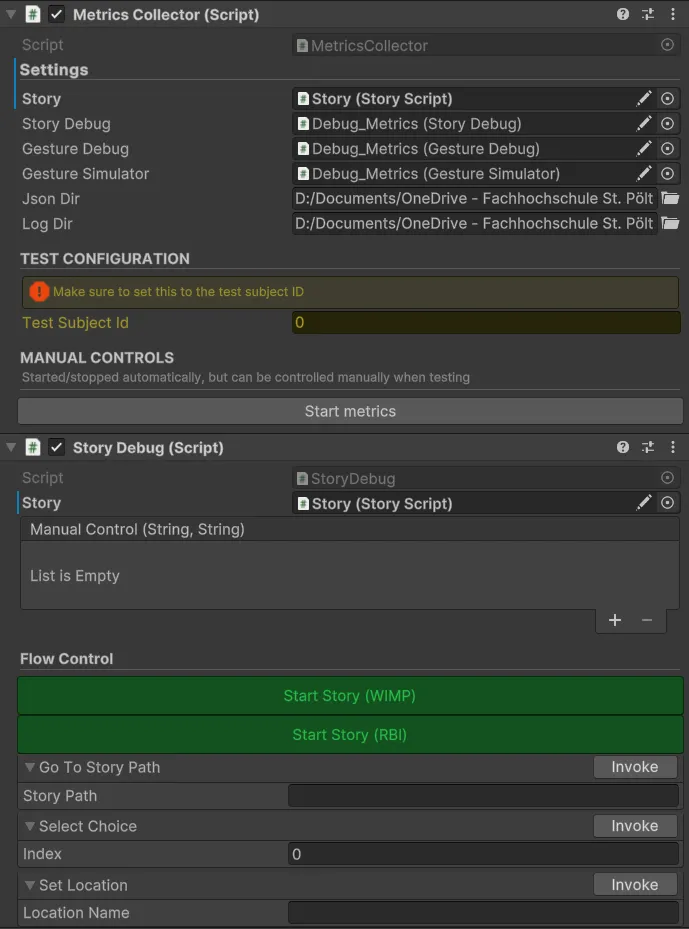Collapse the Select Choice section

[30, 826]
